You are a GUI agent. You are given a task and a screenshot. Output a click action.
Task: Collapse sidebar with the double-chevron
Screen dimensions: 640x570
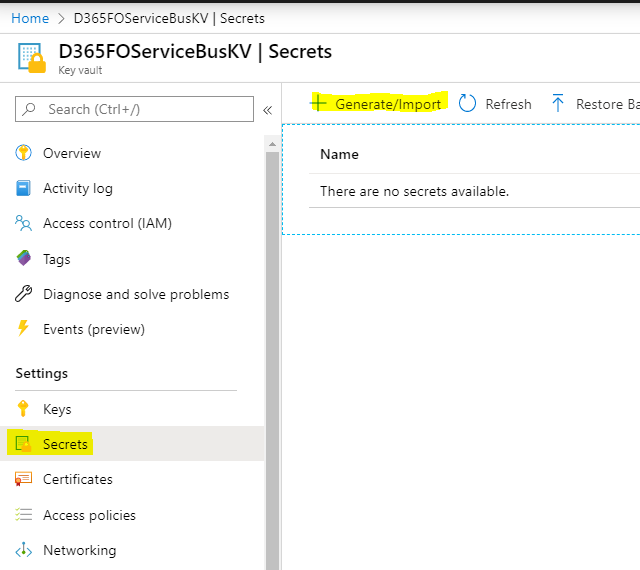[267, 110]
